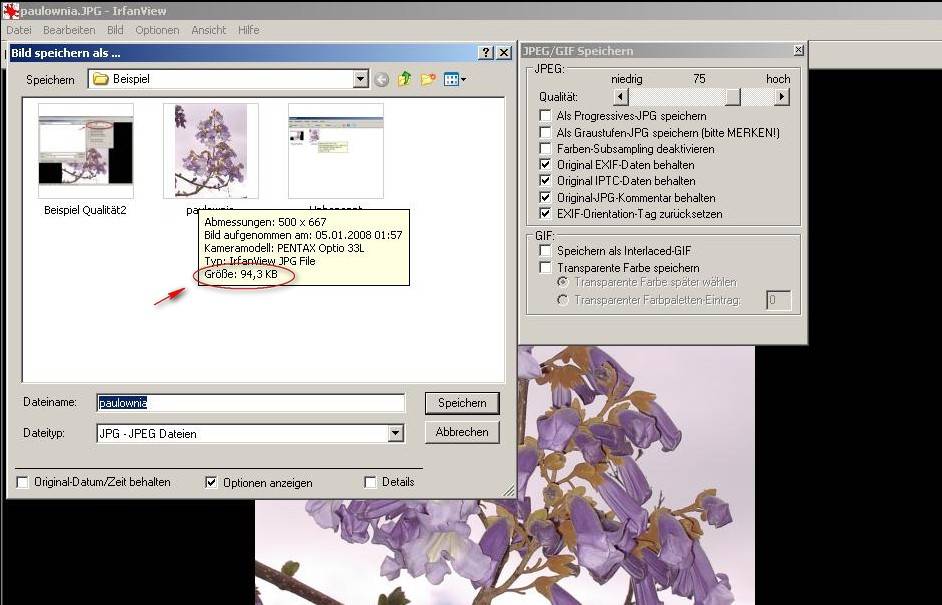
Task: Click the Speichern button
Action: [x=462, y=403]
